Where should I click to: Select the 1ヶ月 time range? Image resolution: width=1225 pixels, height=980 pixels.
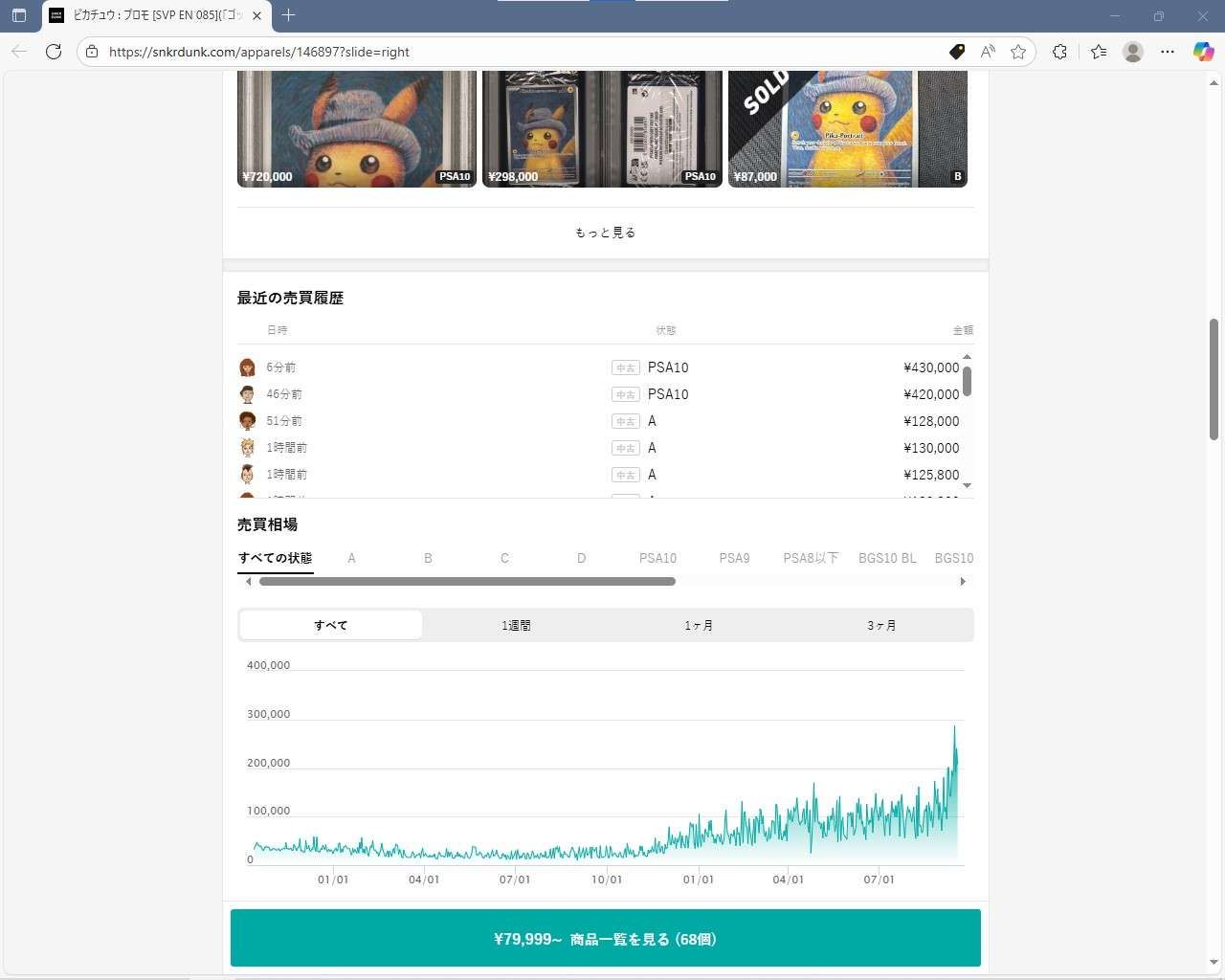click(699, 625)
